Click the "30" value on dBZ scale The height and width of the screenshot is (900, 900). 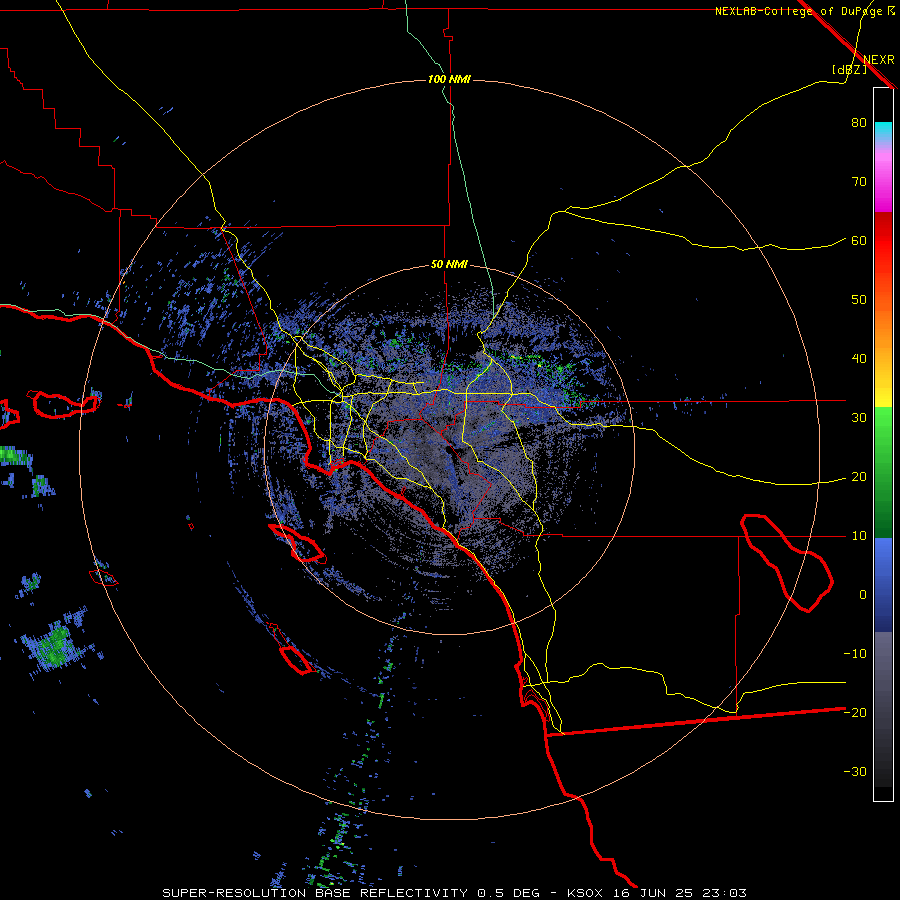[x=859, y=418]
